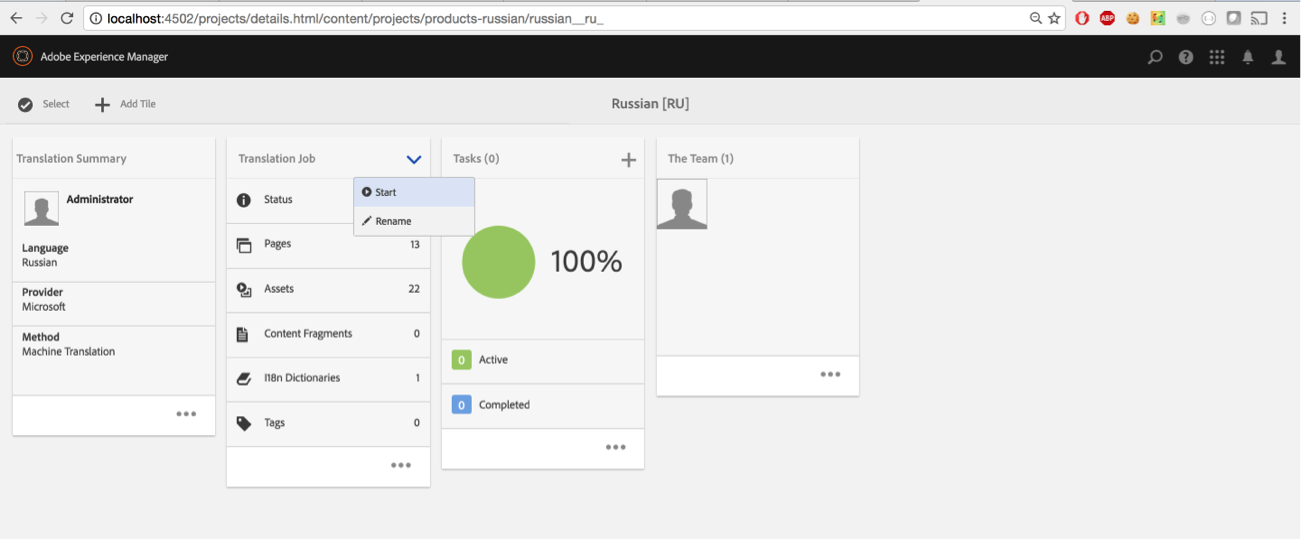Open Translation Summary tile ellipsis menu
This screenshot has width=1301, height=540.
click(186, 414)
